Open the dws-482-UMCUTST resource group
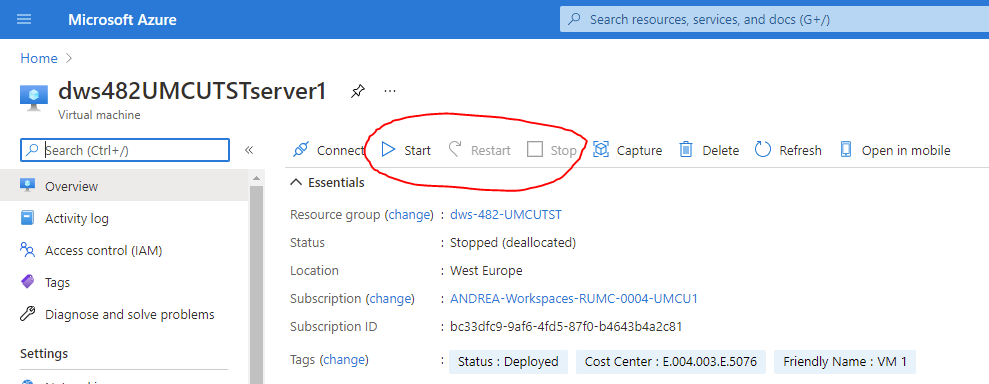The width and height of the screenshot is (989, 384). (506, 214)
